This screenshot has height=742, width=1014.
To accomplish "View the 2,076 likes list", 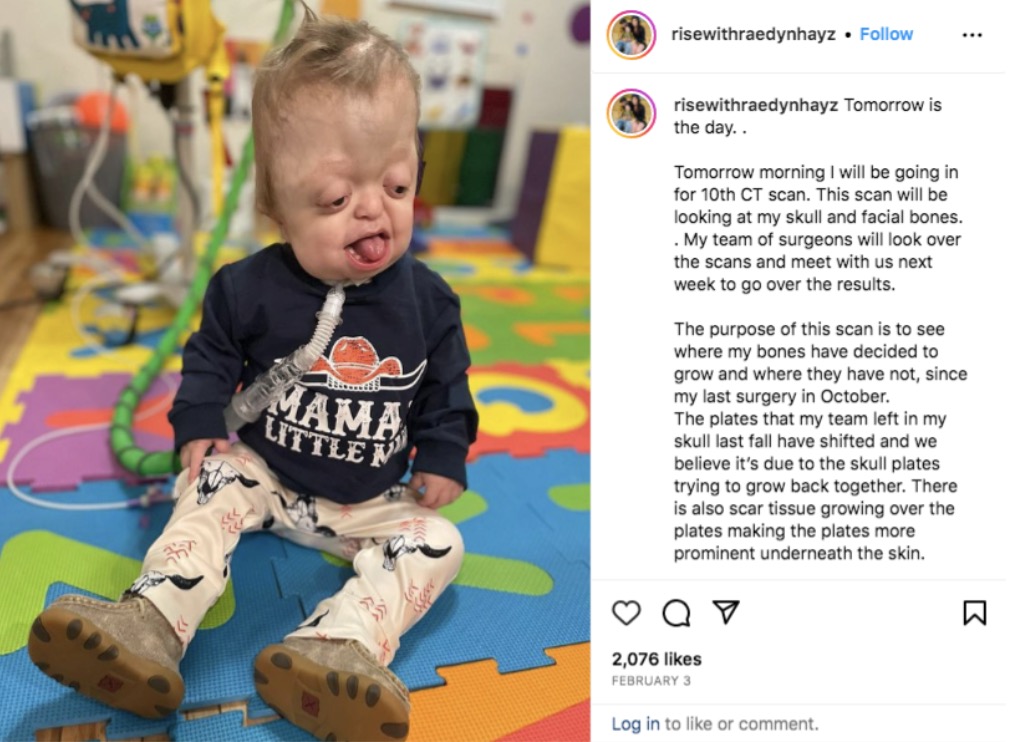I will pyautogui.click(x=656, y=659).
